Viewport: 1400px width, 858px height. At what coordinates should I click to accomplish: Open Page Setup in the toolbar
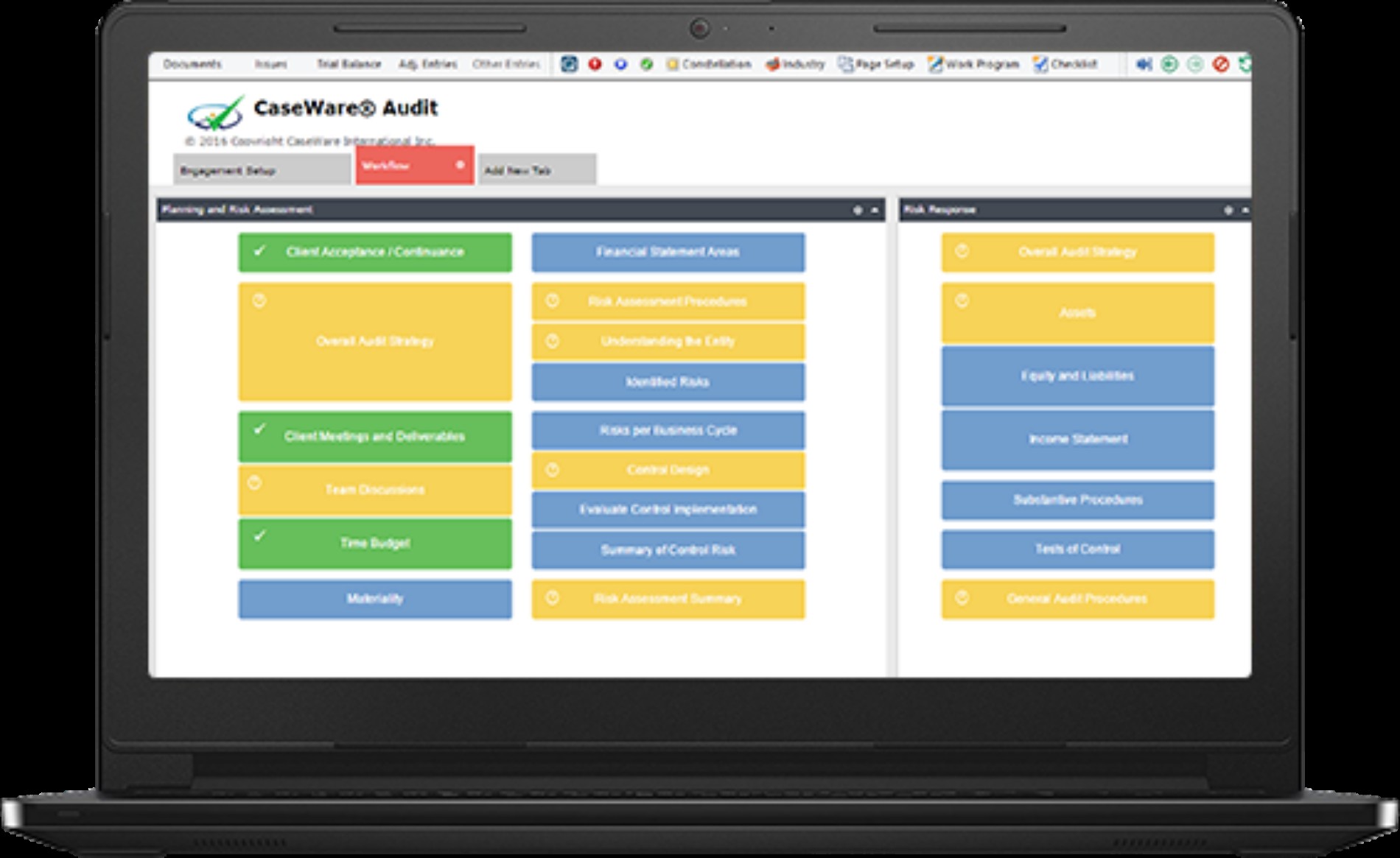(876, 64)
